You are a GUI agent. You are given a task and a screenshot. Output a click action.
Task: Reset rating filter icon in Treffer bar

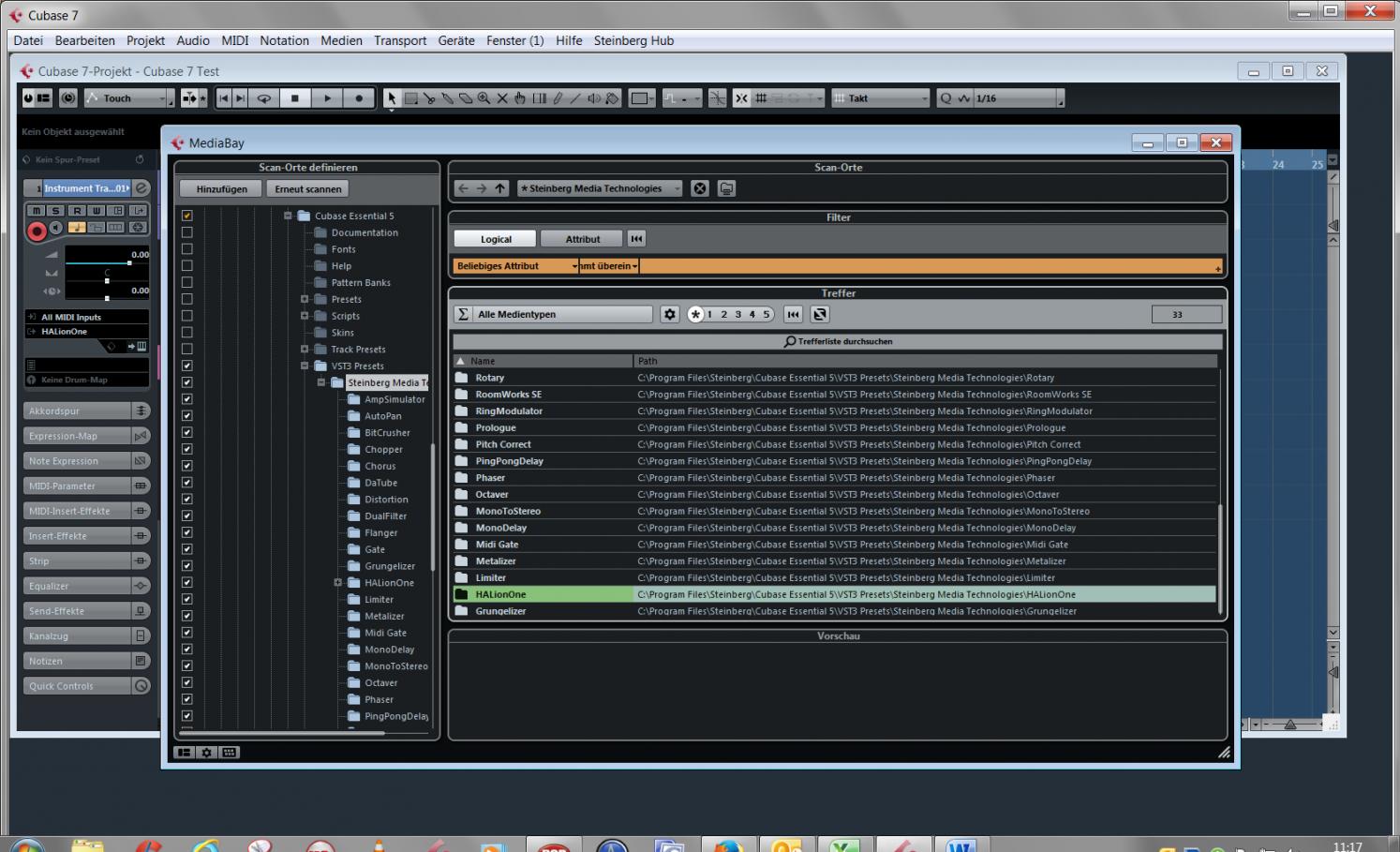pyautogui.click(x=793, y=314)
